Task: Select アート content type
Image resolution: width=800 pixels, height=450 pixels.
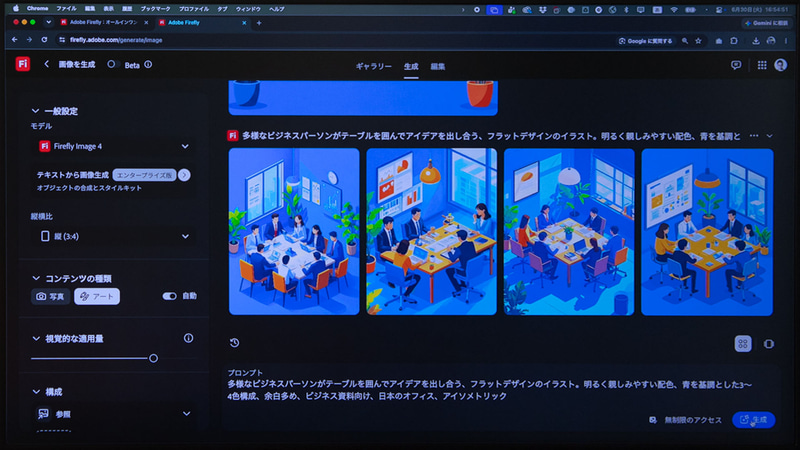Action: click(97, 296)
